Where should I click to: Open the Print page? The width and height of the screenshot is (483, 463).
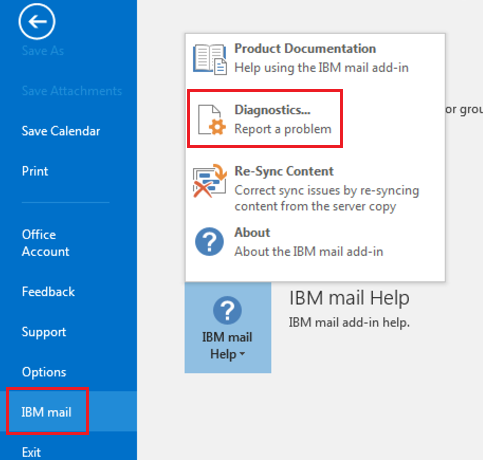35,171
